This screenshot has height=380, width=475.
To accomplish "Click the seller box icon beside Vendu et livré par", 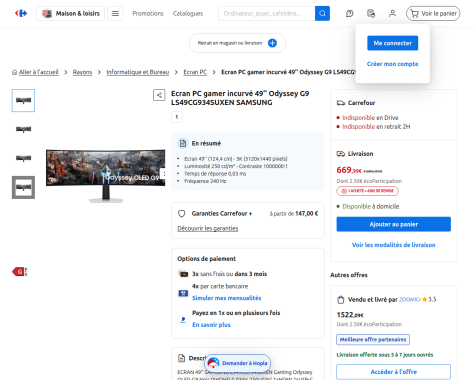I will coord(340,300).
